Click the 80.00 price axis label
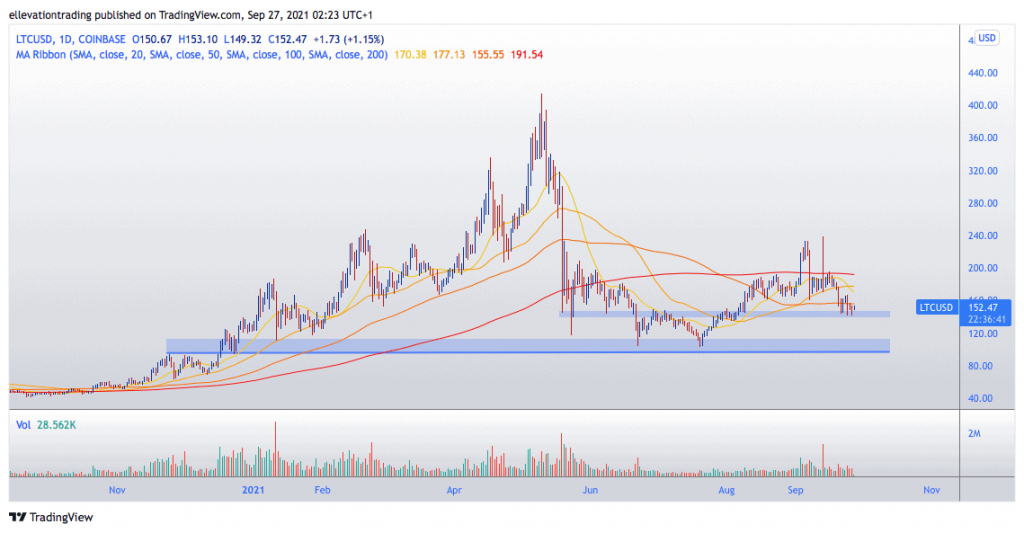 pyautogui.click(x=982, y=366)
